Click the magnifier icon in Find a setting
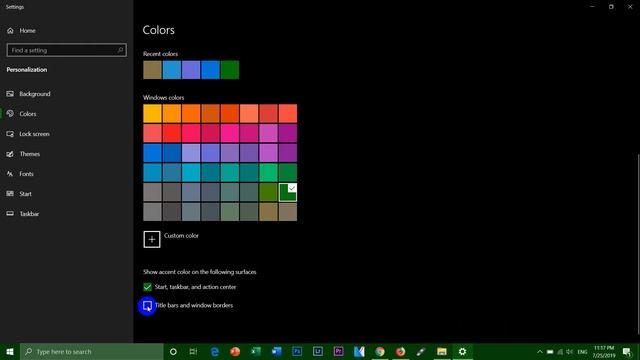640x360 pixels. click(x=120, y=50)
